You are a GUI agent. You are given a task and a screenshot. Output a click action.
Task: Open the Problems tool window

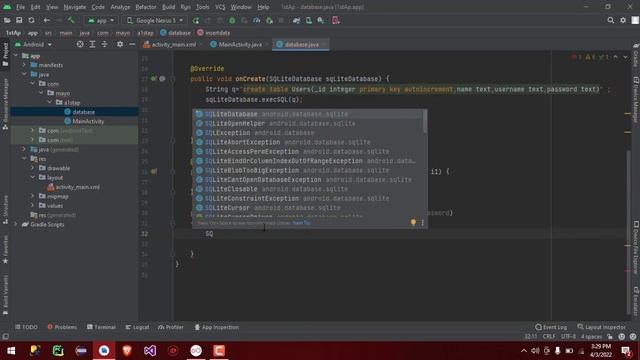(x=62, y=327)
